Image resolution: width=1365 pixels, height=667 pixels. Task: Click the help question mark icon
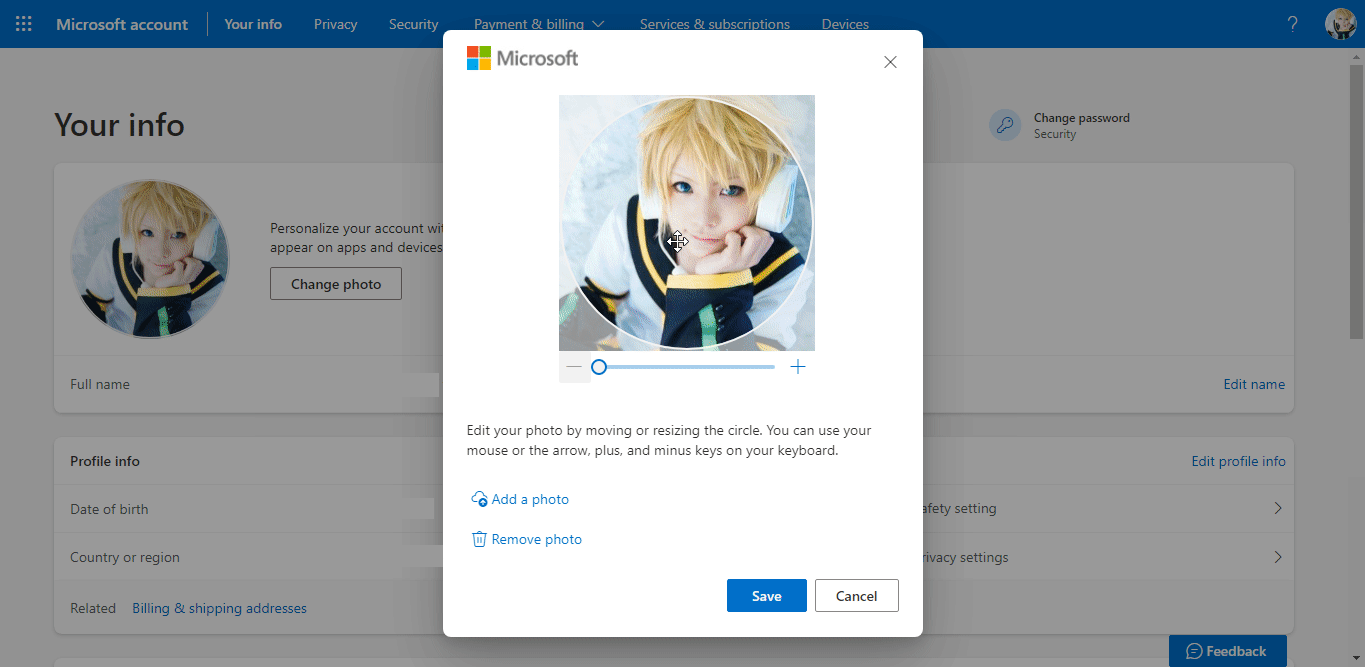pyautogui.click(x=1291, y=23)
